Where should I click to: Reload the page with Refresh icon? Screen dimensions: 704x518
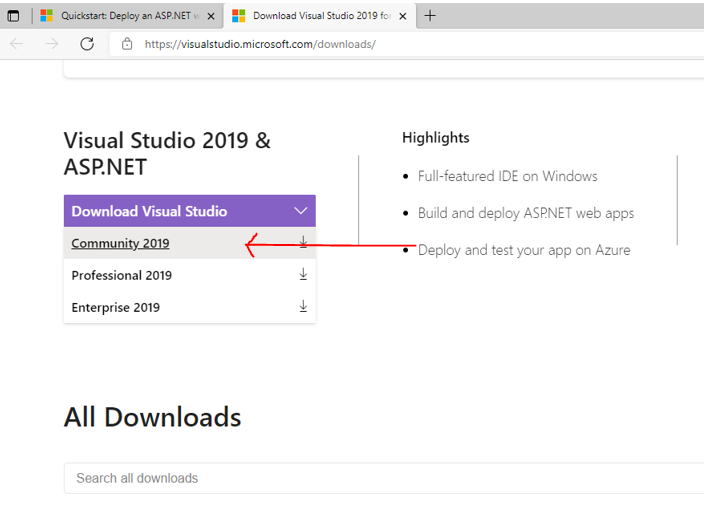point(87,44)
